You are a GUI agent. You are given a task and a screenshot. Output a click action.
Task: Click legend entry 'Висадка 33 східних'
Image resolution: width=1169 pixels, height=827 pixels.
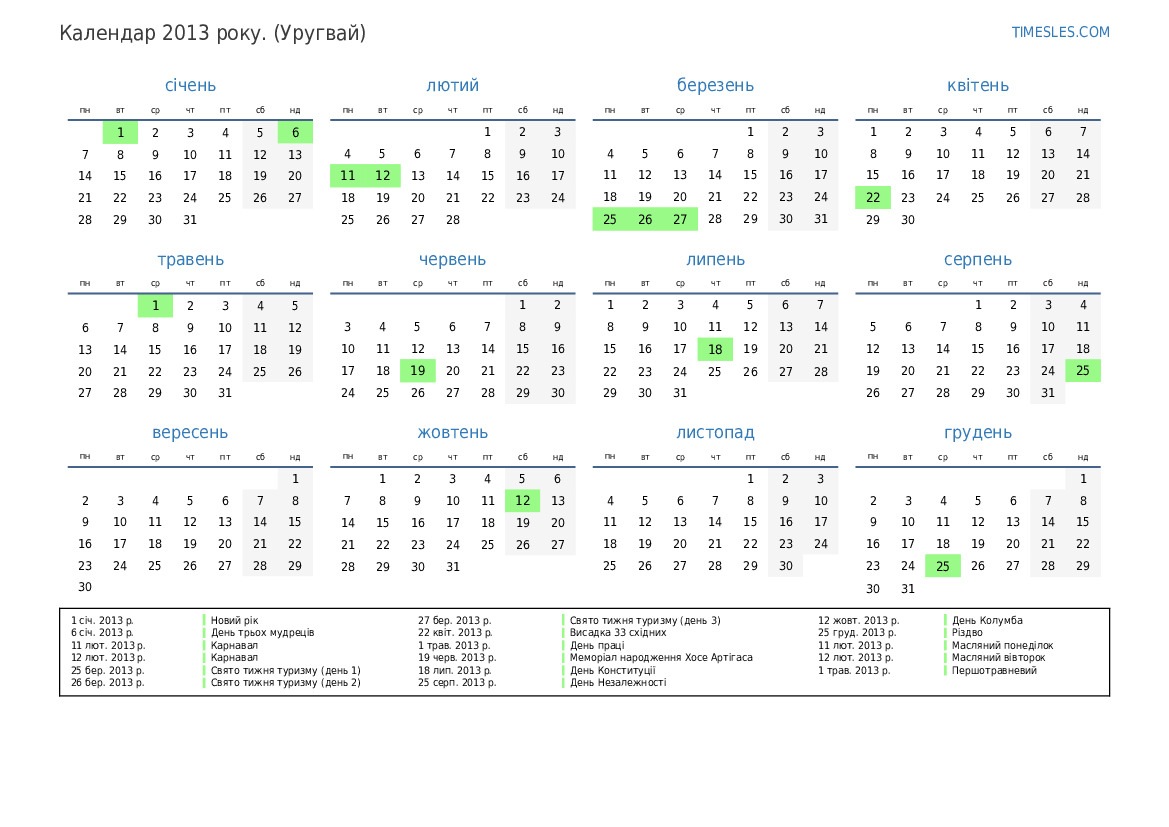click(x=618, y=632)
